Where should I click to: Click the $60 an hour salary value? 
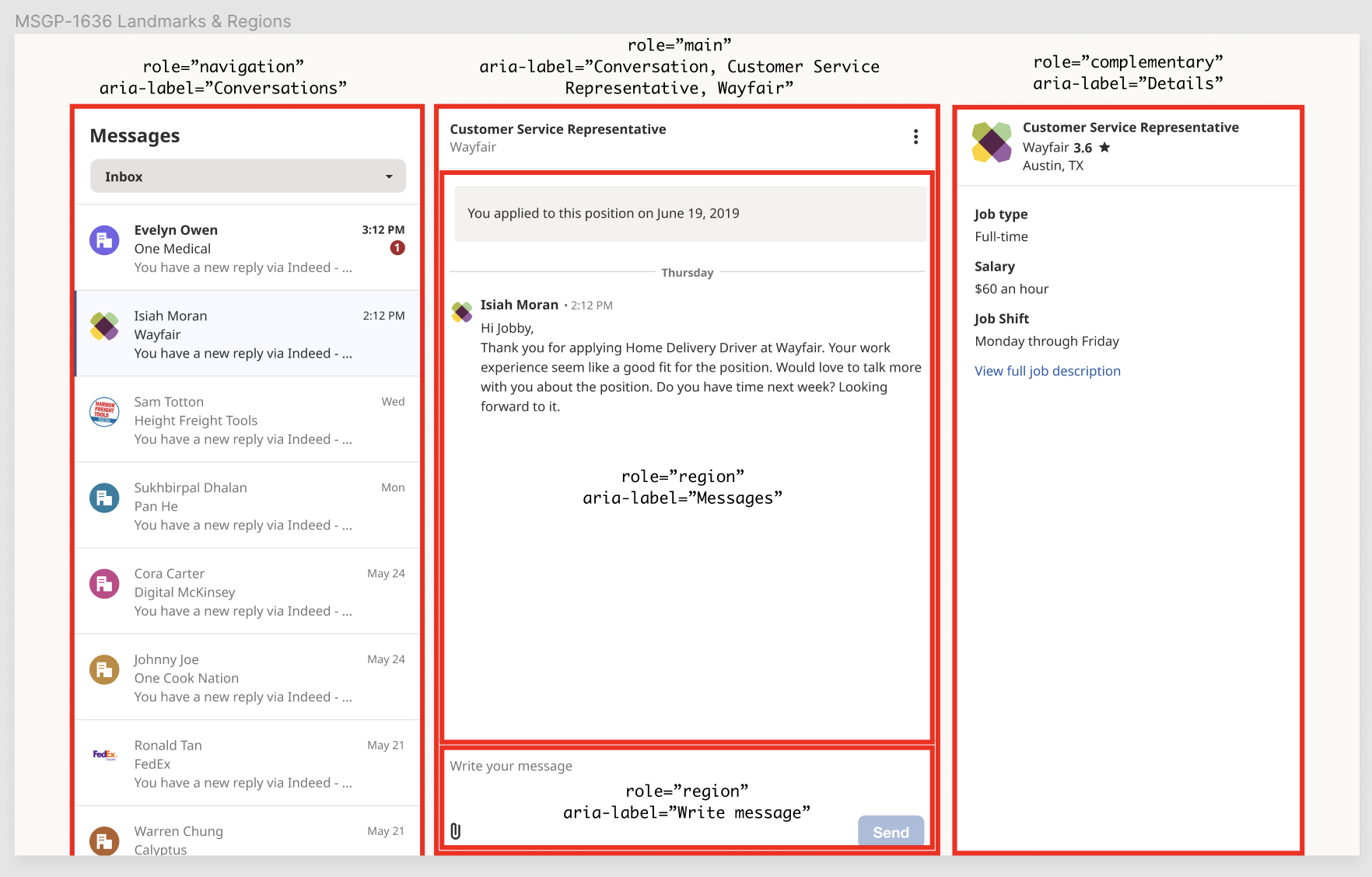click(1011, 288)
